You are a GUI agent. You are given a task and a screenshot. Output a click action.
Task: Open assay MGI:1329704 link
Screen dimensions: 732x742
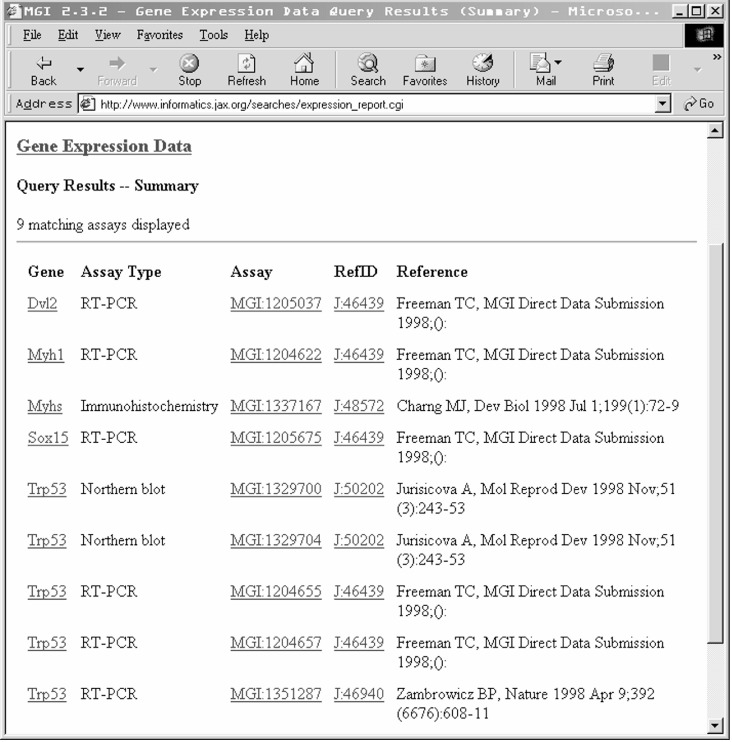click(x=276, y=540)
